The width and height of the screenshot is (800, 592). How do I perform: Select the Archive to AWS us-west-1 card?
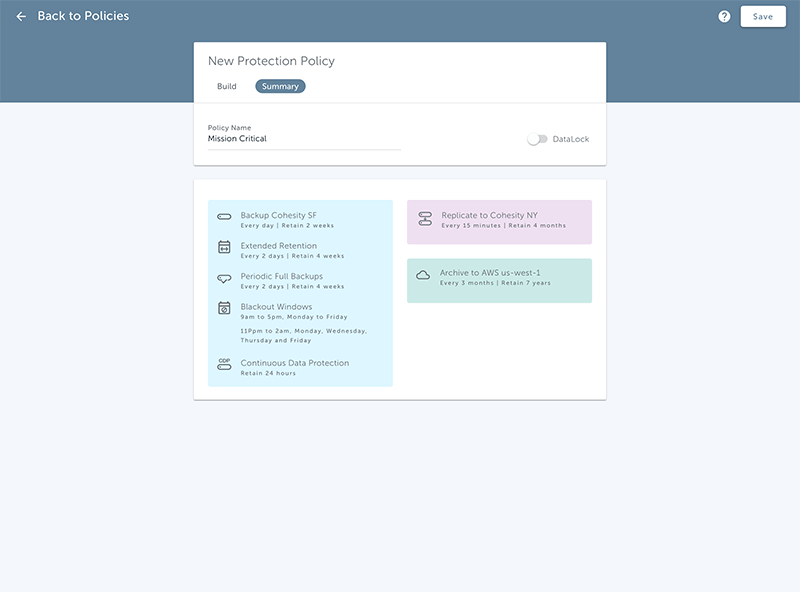[x=499, y=280]
